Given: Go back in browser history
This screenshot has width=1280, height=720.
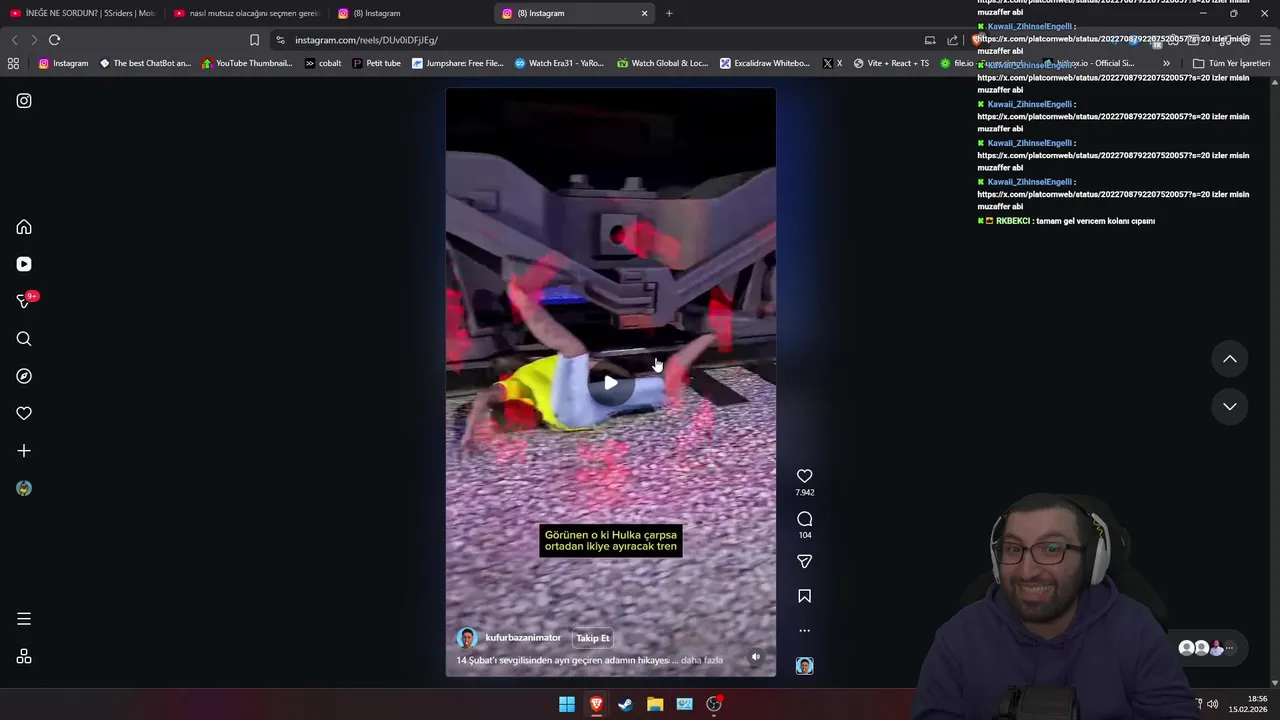Looking at the screenshot, I should [14, 40].
